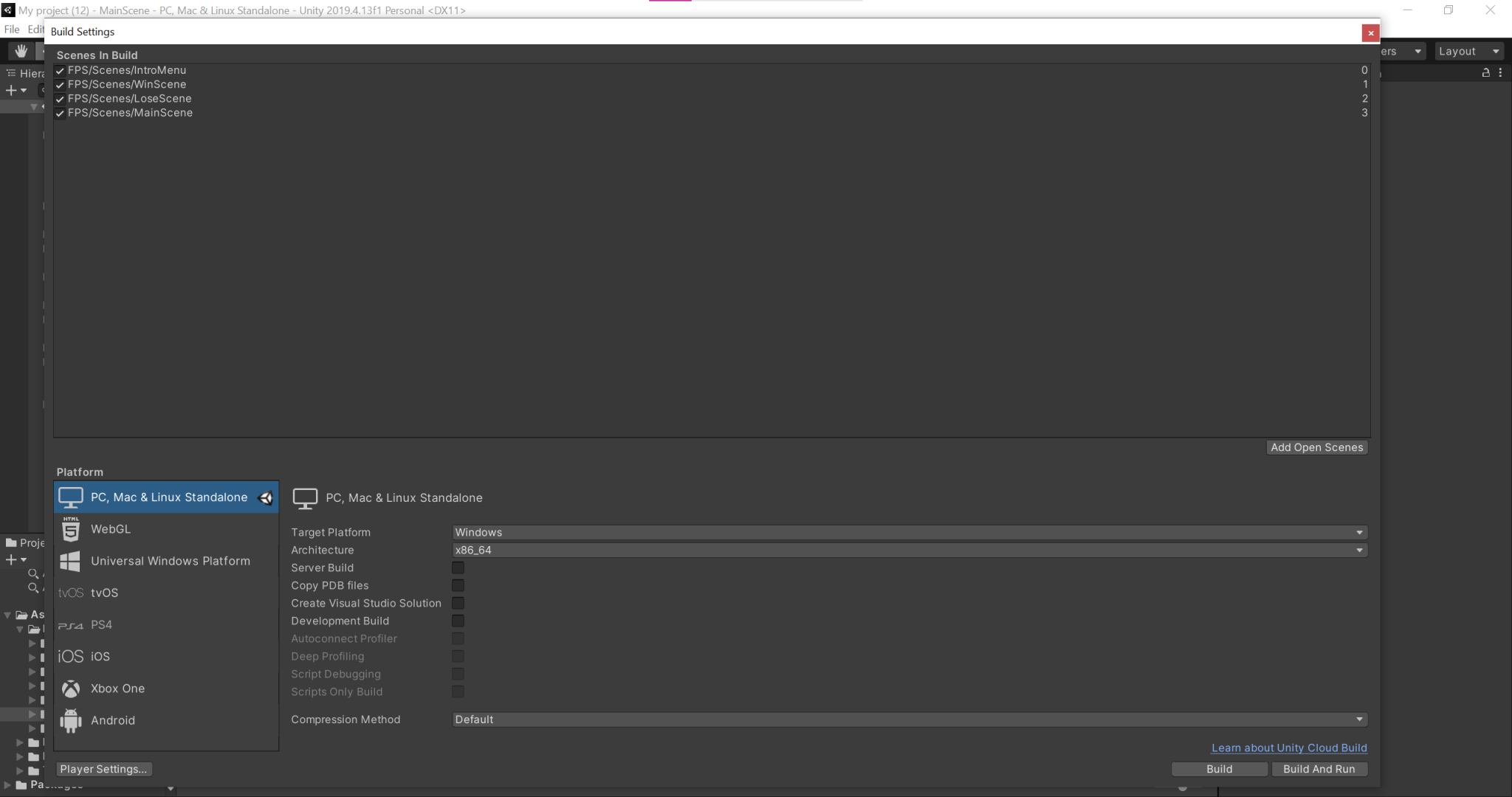Open the Learn about Unity Cloud Build link

[x=1288, y=748]
